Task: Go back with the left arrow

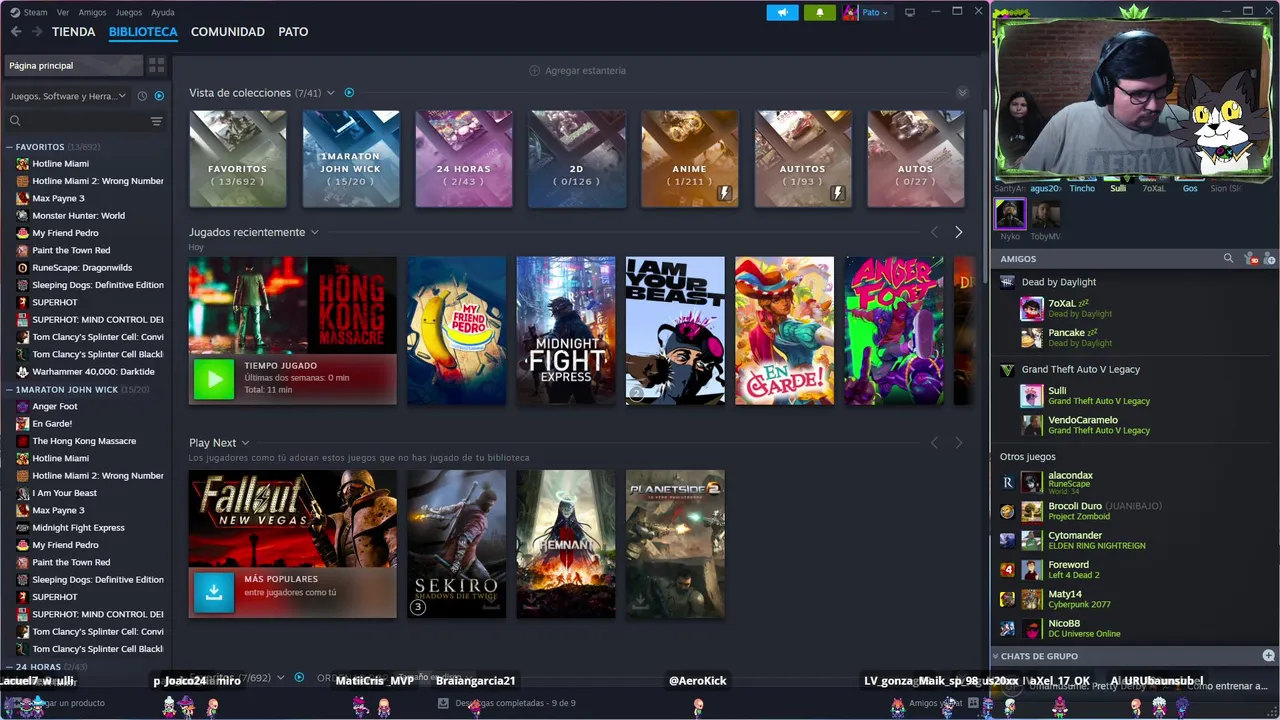Action: 16,32
